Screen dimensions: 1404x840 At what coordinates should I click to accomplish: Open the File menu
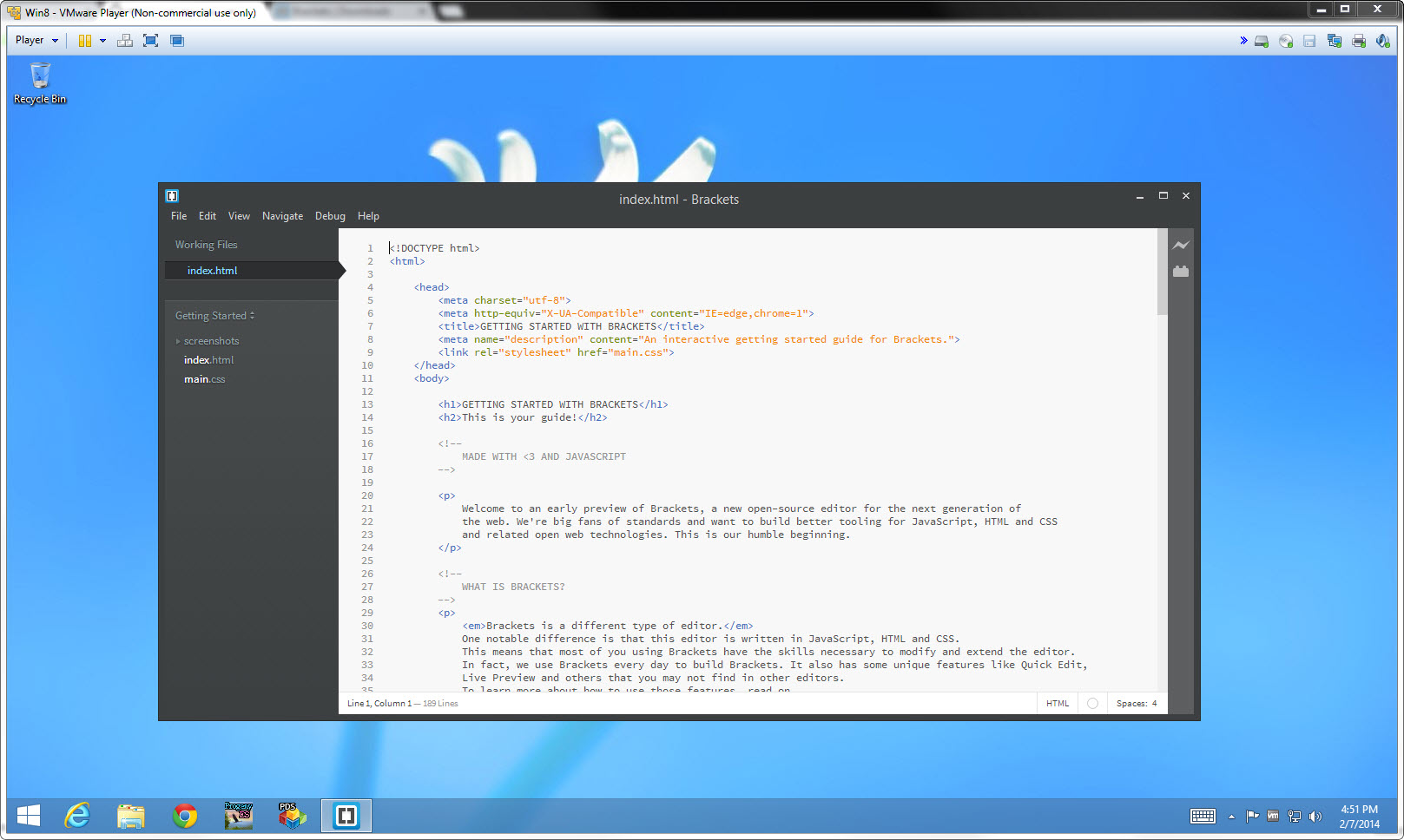pyautogui.click(x=179, y=216)
